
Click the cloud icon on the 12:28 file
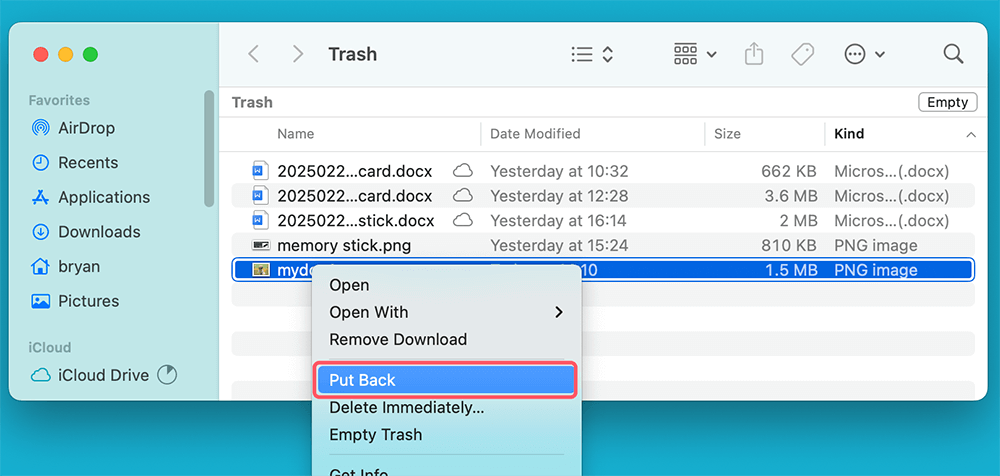[463, 196]
